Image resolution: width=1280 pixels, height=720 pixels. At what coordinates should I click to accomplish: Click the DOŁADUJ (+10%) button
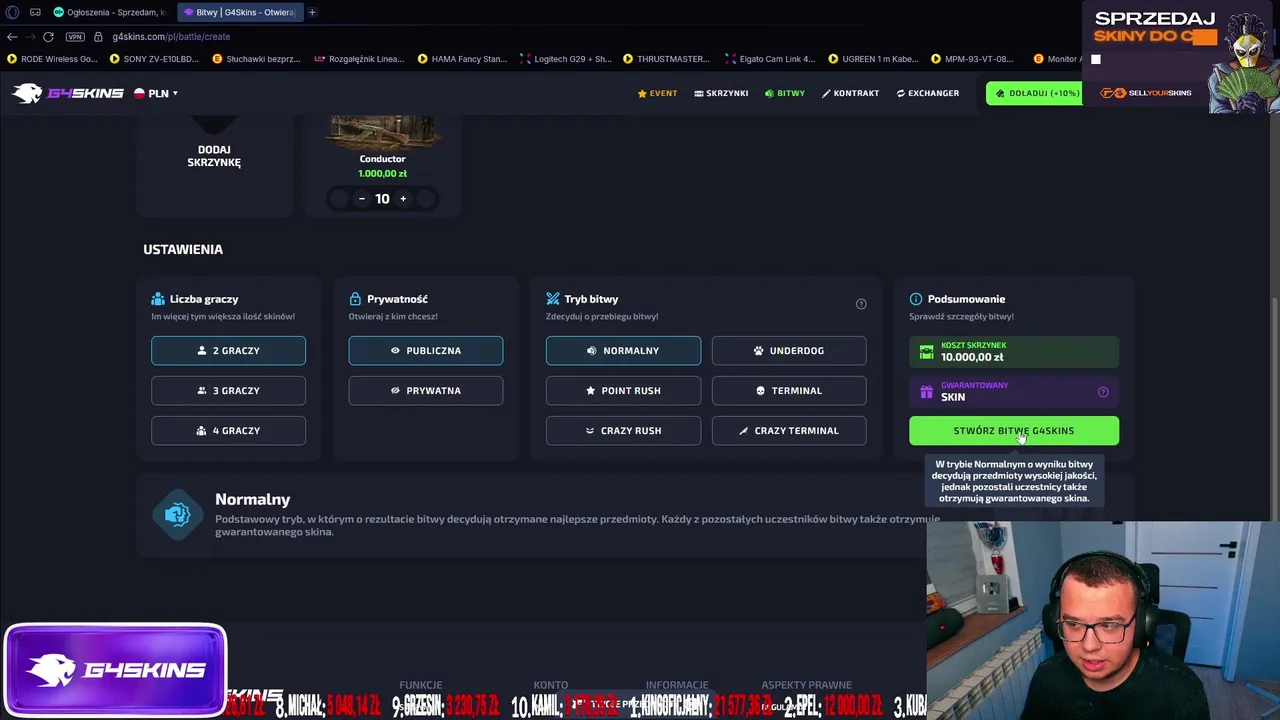pos(1036,93)
